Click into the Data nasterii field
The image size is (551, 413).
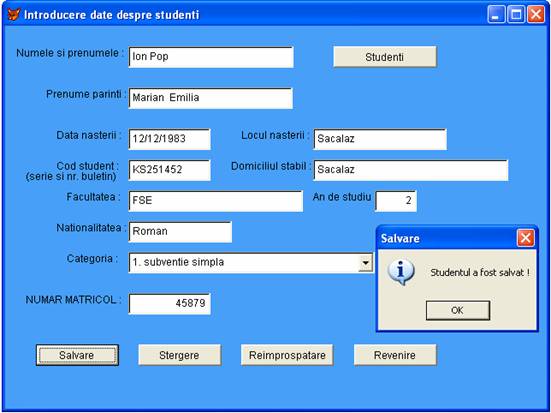point(169,139)
